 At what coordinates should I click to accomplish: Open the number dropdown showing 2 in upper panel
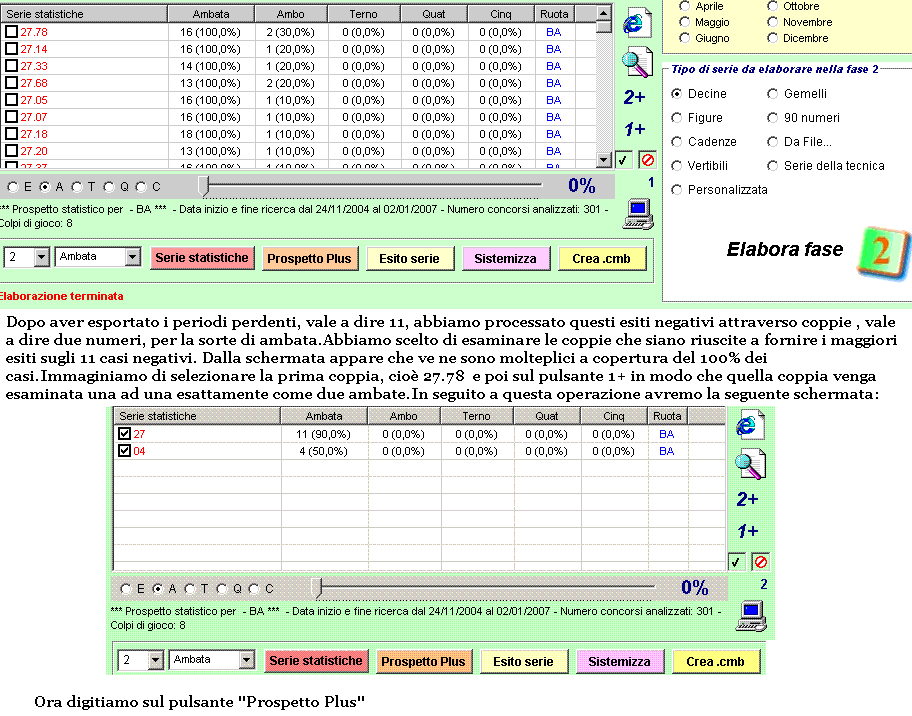(x=41, y=257)
